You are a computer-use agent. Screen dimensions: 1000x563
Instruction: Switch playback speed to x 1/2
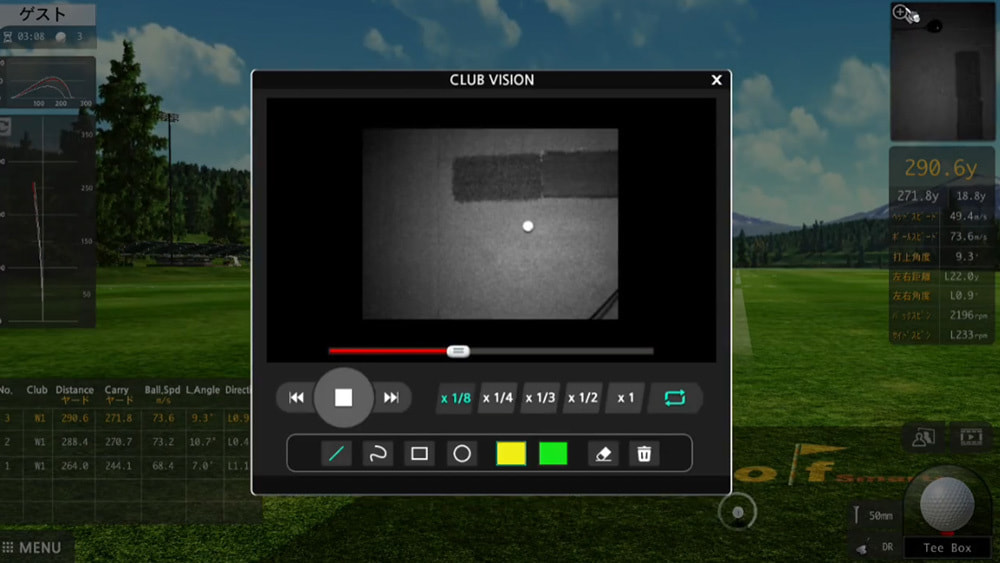point(582,398)
